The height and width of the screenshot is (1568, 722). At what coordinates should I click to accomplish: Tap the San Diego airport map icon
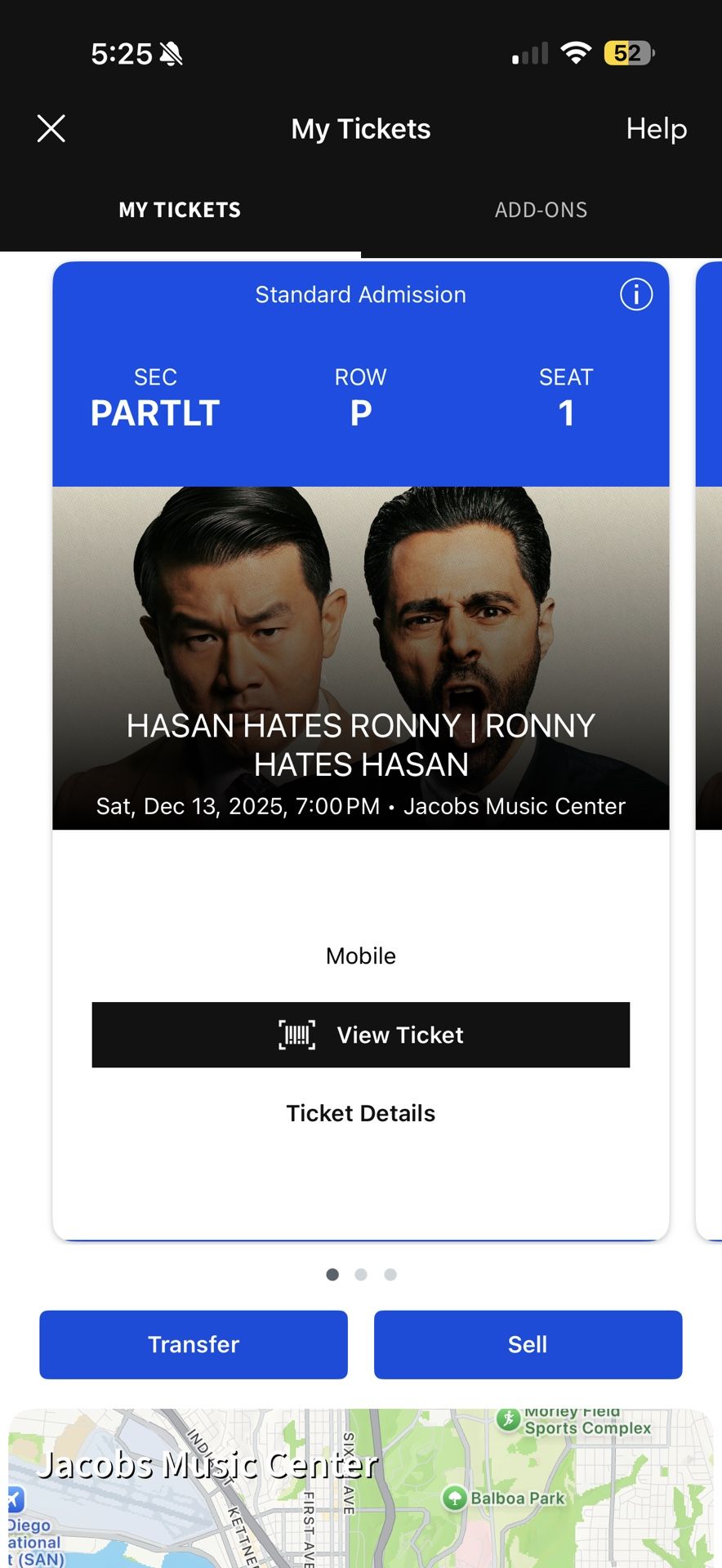[15, 1499]
